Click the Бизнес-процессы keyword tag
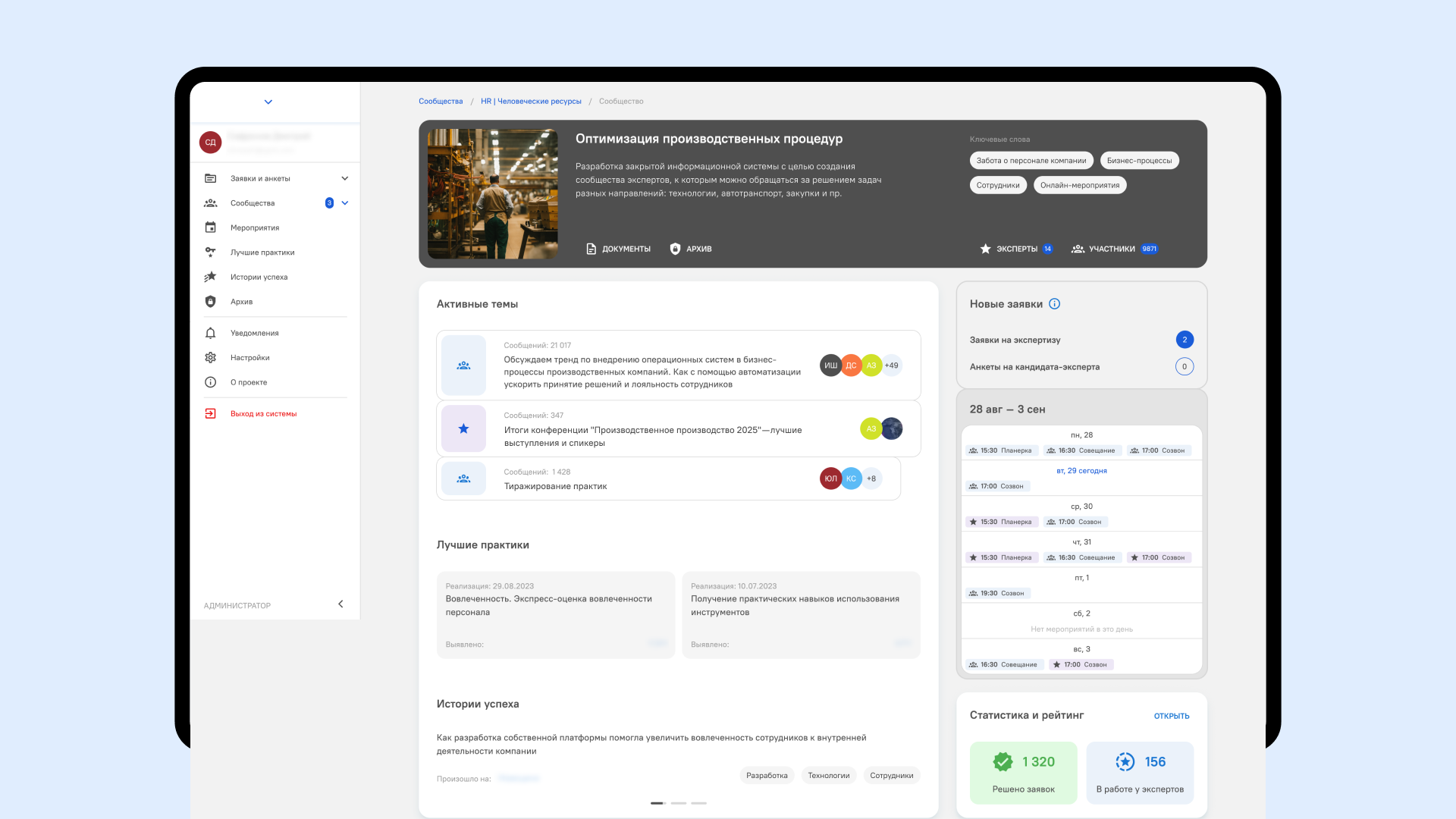1456x819 pixels. click(x=1139, y=161)
